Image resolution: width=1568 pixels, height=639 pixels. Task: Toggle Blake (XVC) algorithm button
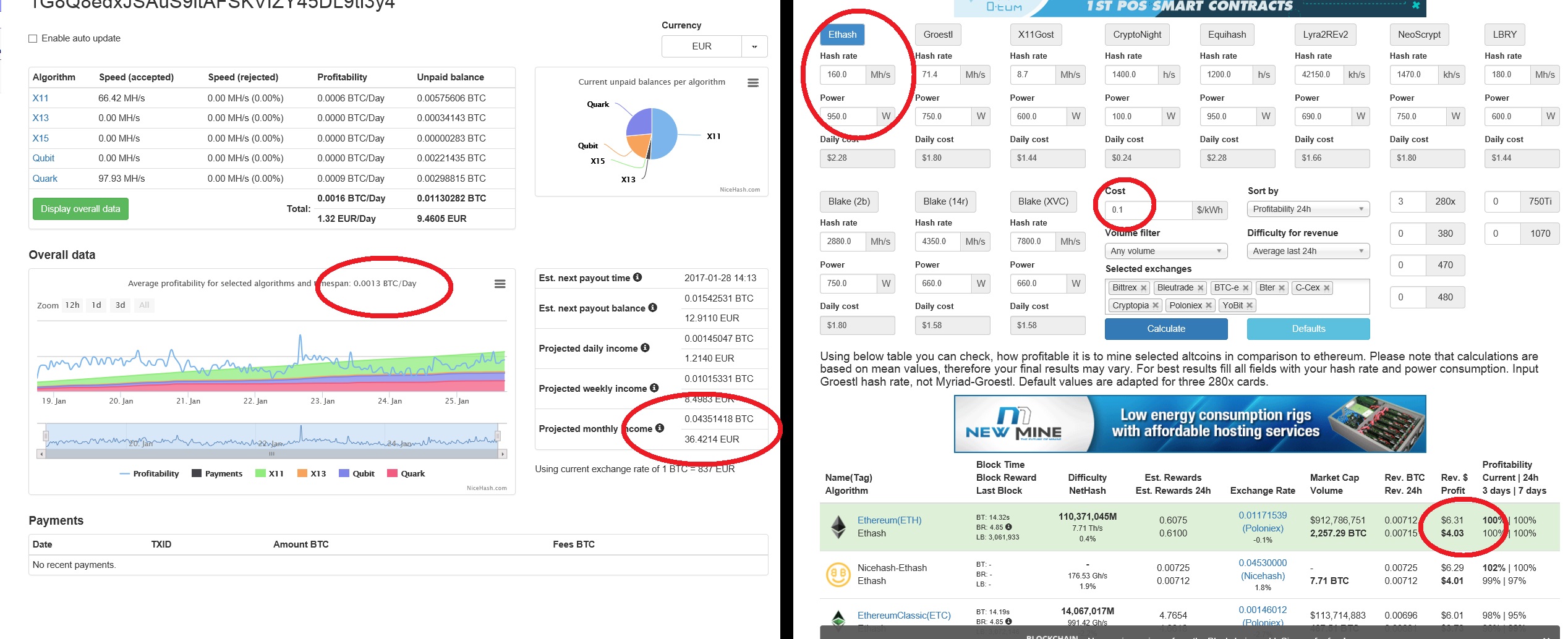pyautogui.click(x=1043, y=201)
